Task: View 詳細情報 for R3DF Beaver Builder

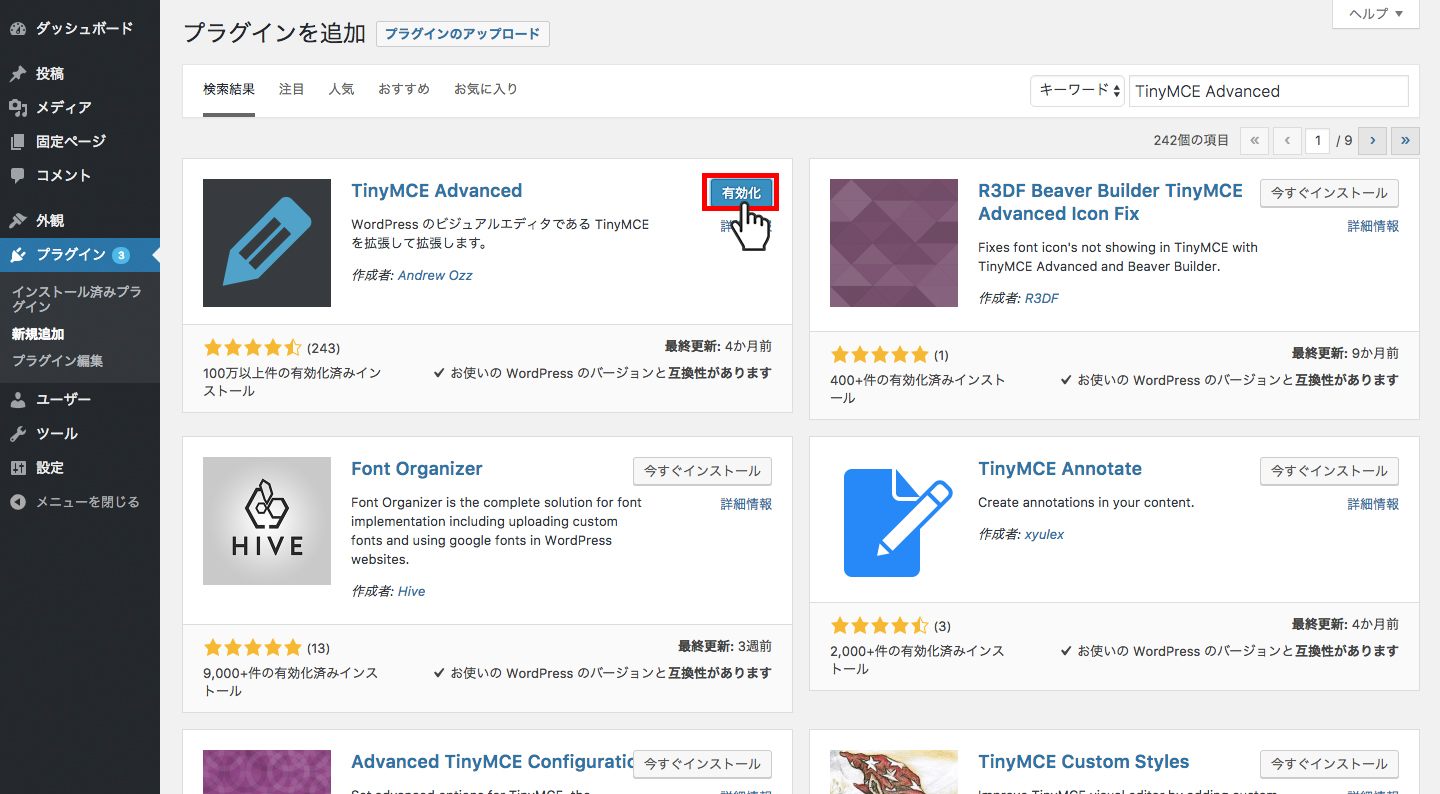Action: pos(1373,226)
